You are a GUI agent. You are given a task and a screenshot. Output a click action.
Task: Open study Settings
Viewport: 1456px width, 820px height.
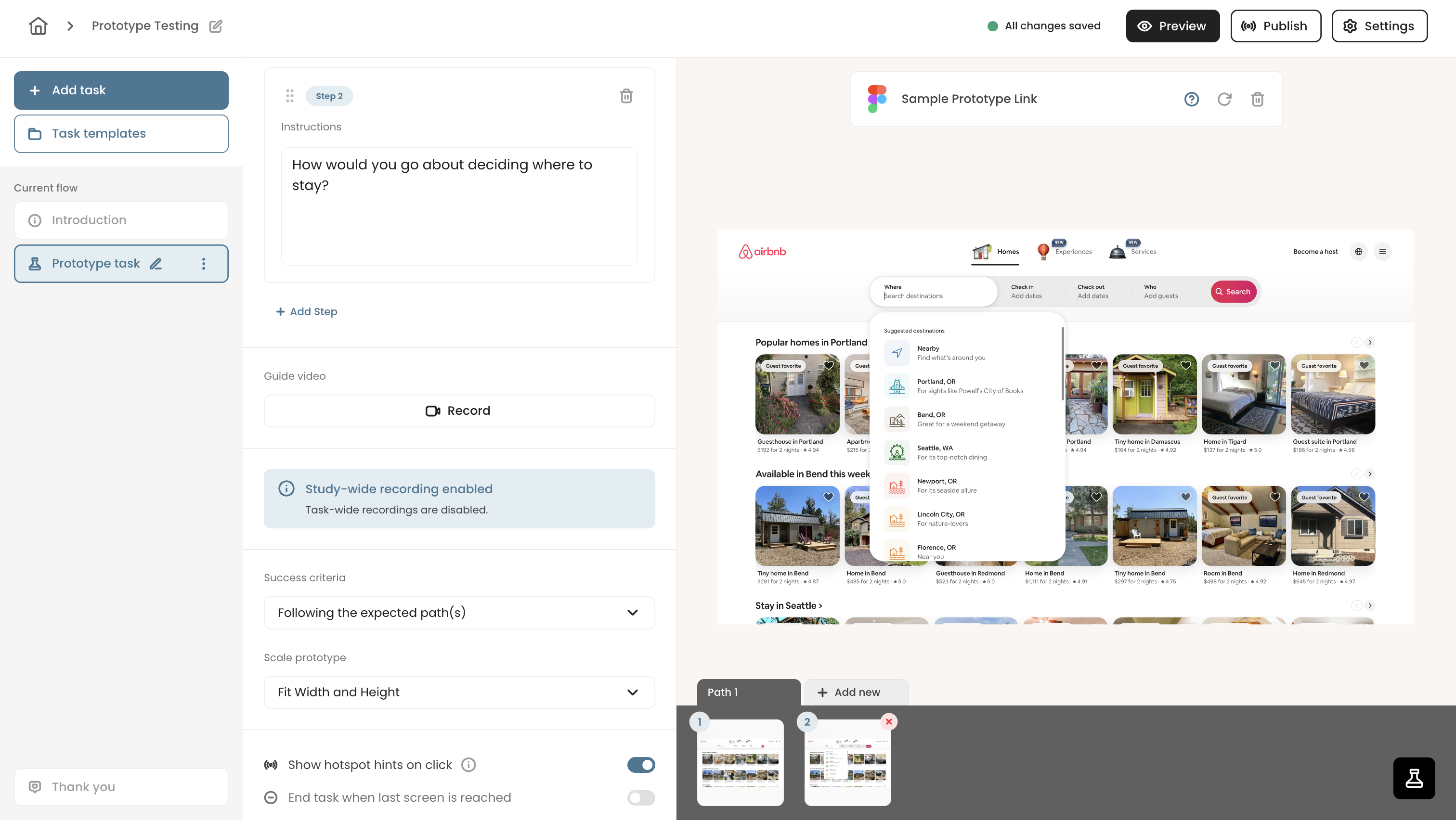tap(1379, 26)
